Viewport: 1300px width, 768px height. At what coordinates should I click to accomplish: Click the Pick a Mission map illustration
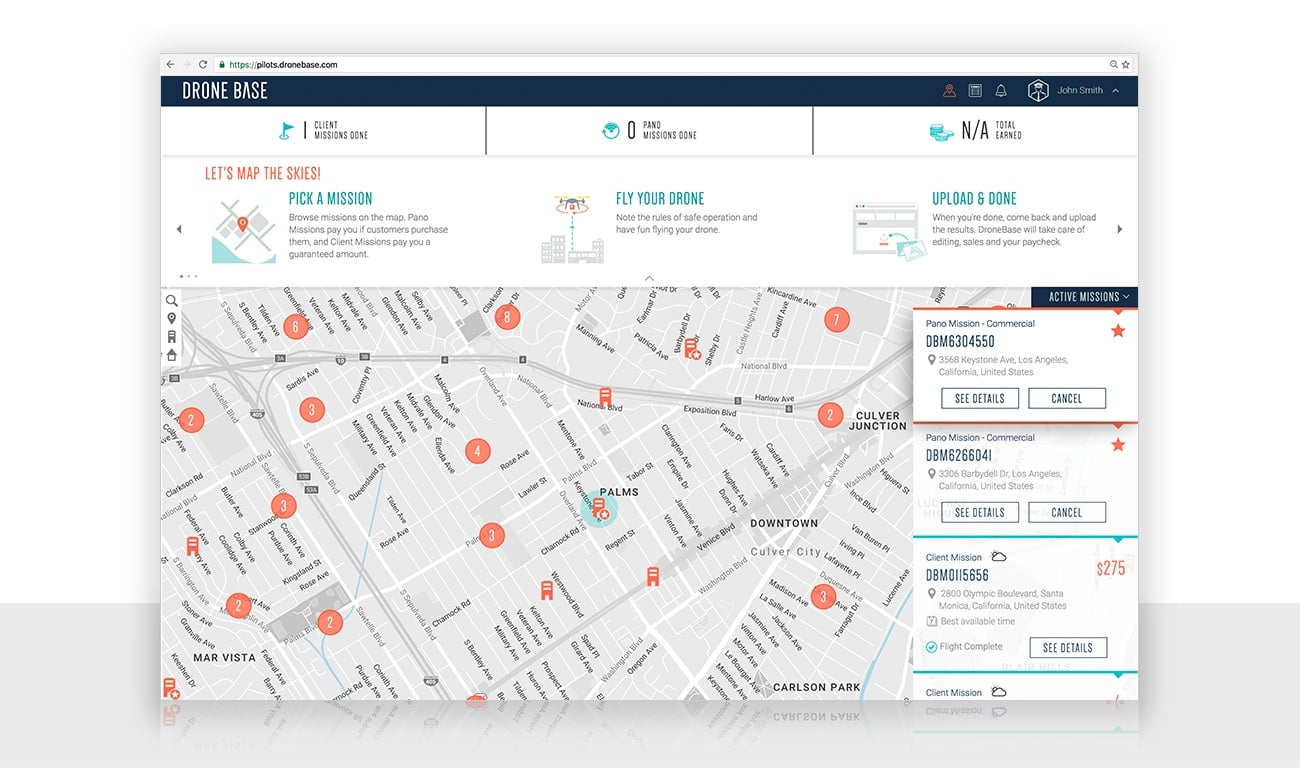click(x=244, y=232)
